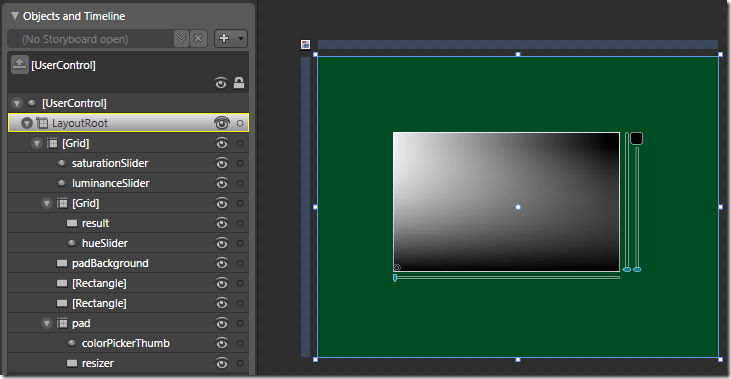Click the padBackground rectangle icon
Image resolution: width=731 pixels, height=379 pixels.
(x=62, y=263)
